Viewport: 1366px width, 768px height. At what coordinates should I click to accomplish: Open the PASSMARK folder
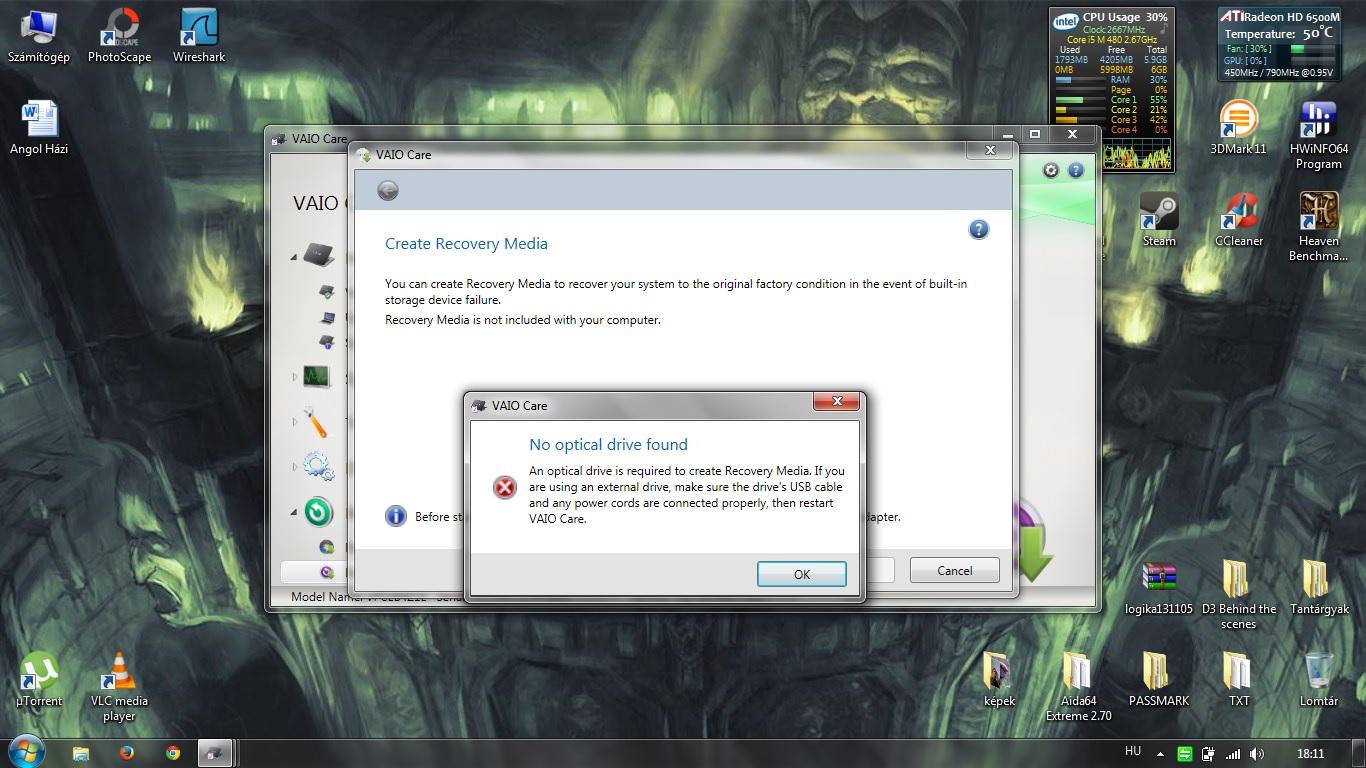(x=1159, y=680)
